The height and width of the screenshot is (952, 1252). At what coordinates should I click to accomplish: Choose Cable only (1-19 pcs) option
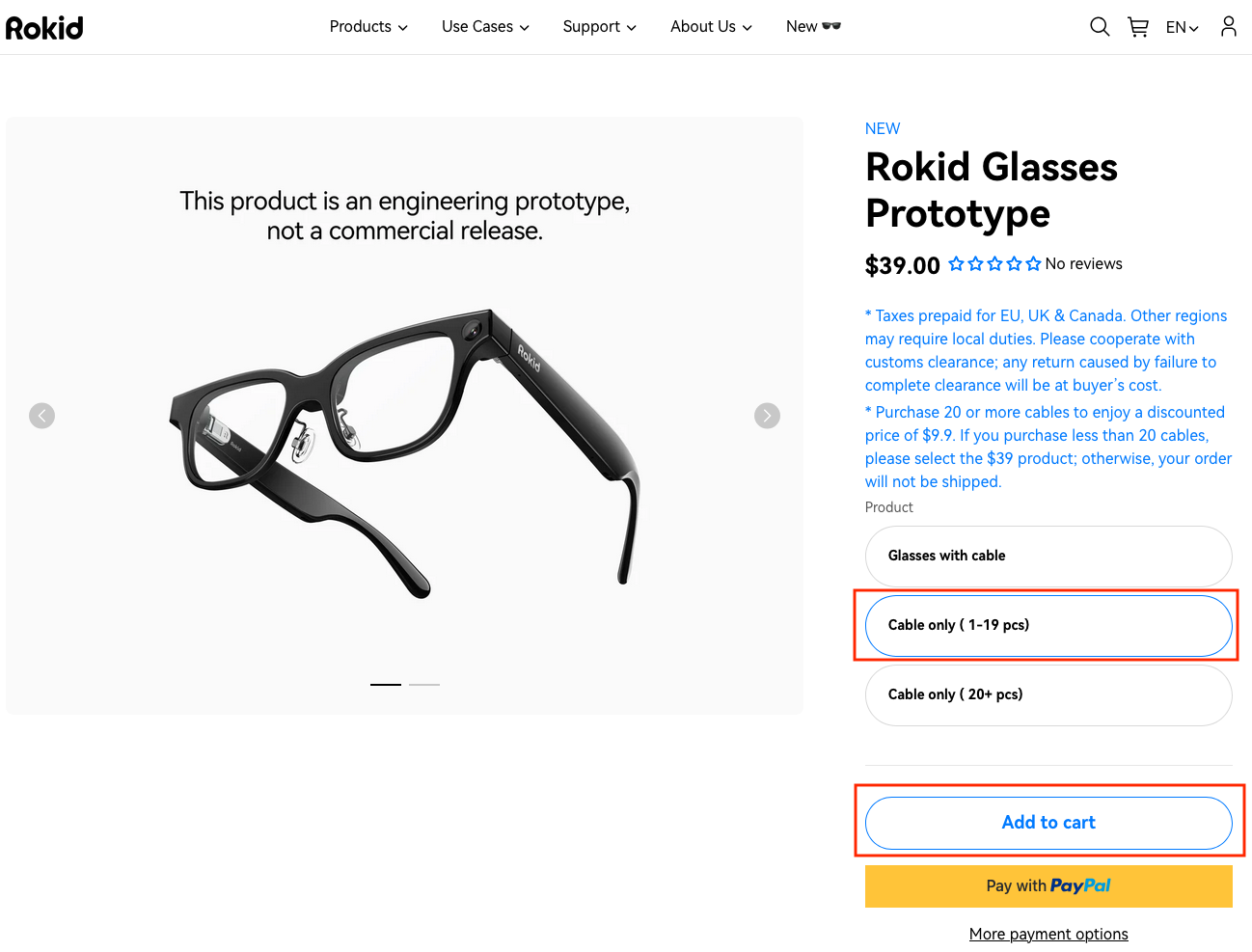pos(1048,625)
